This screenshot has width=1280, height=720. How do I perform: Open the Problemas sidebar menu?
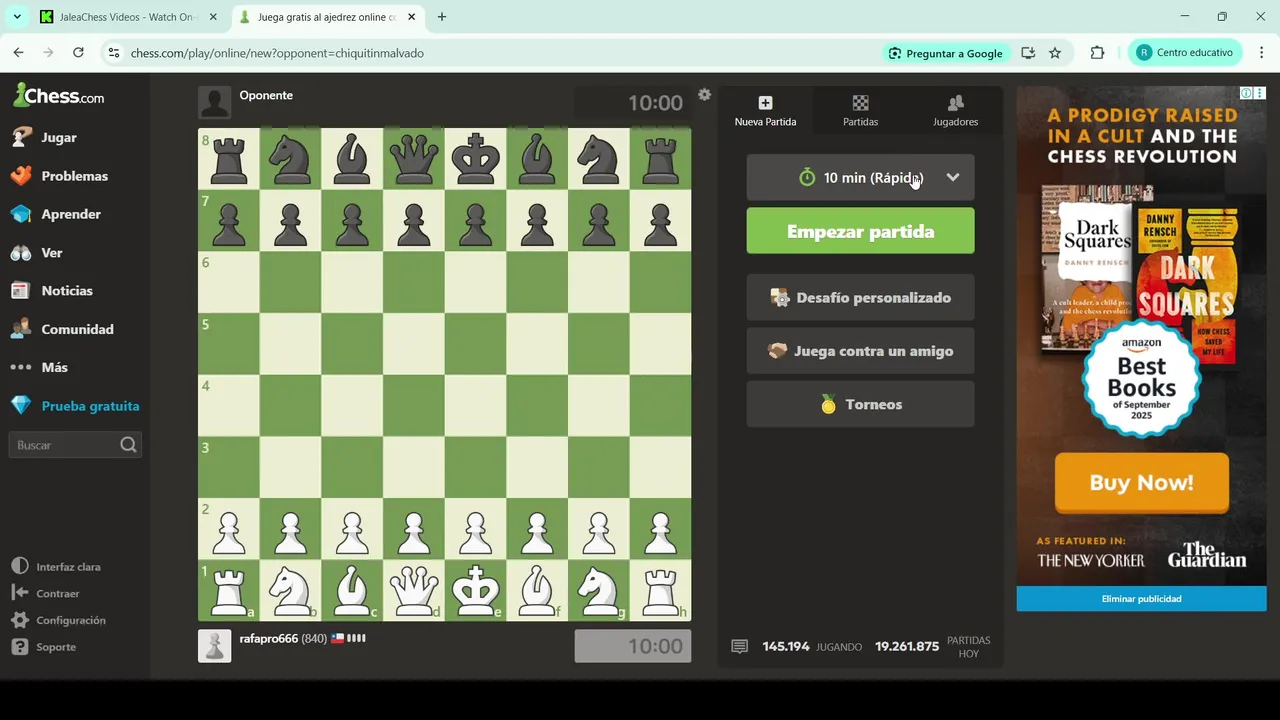tap(75, 176)
